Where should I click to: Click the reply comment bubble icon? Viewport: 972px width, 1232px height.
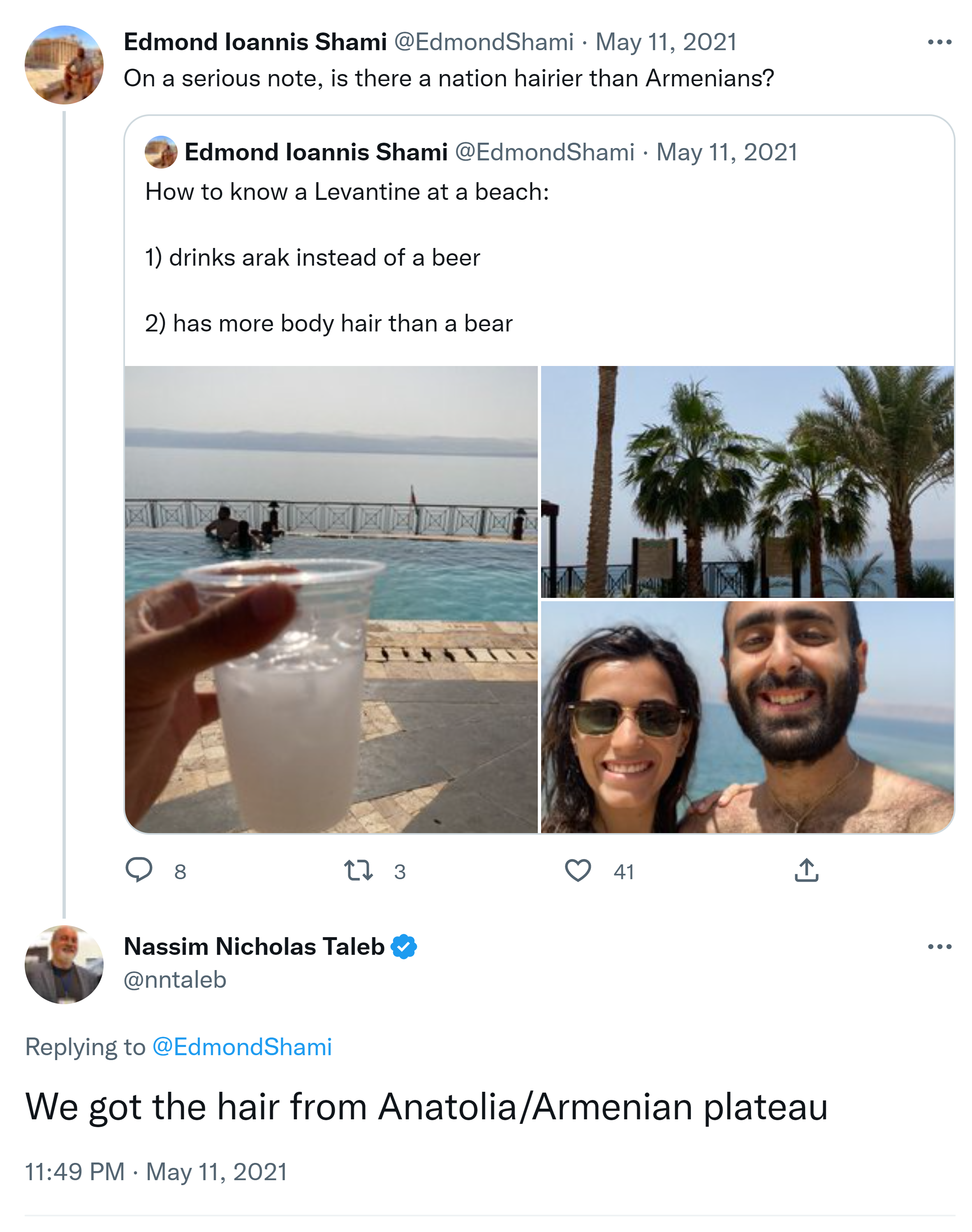click(139, 869)
